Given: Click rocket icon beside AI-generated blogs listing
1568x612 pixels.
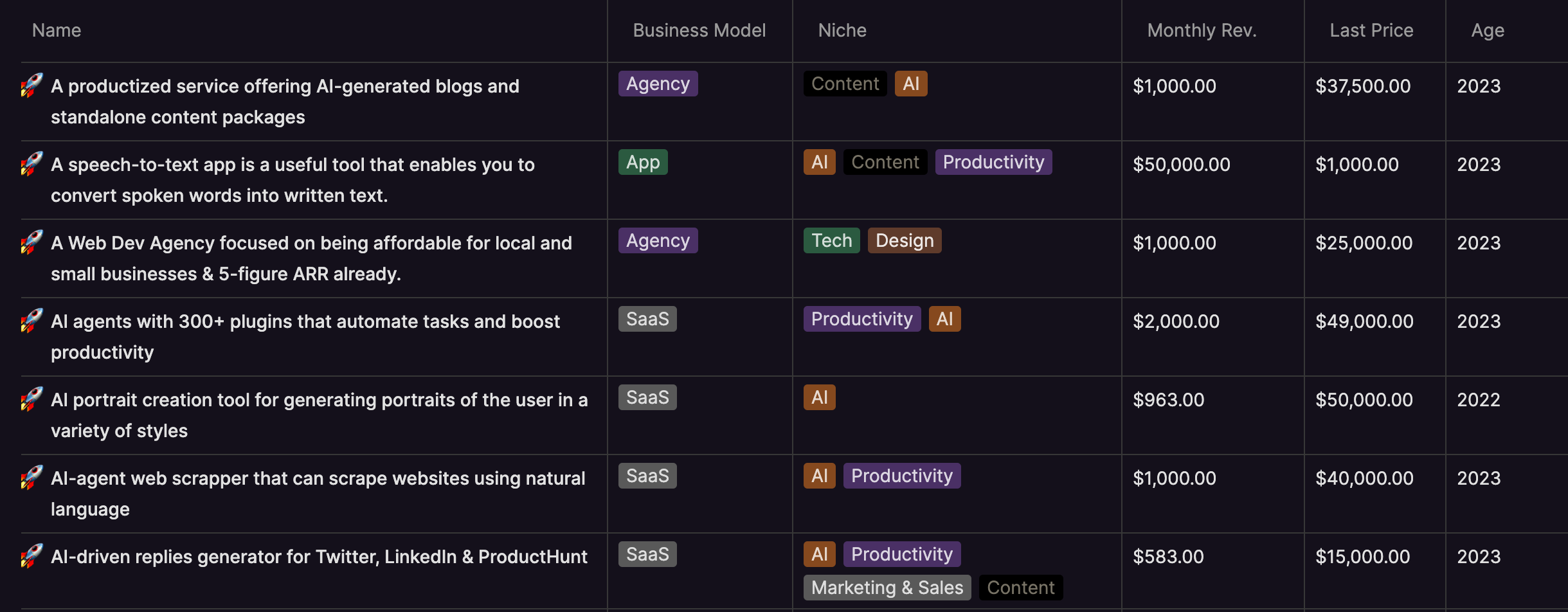Looking at the screenshot, I should [32, 85].
